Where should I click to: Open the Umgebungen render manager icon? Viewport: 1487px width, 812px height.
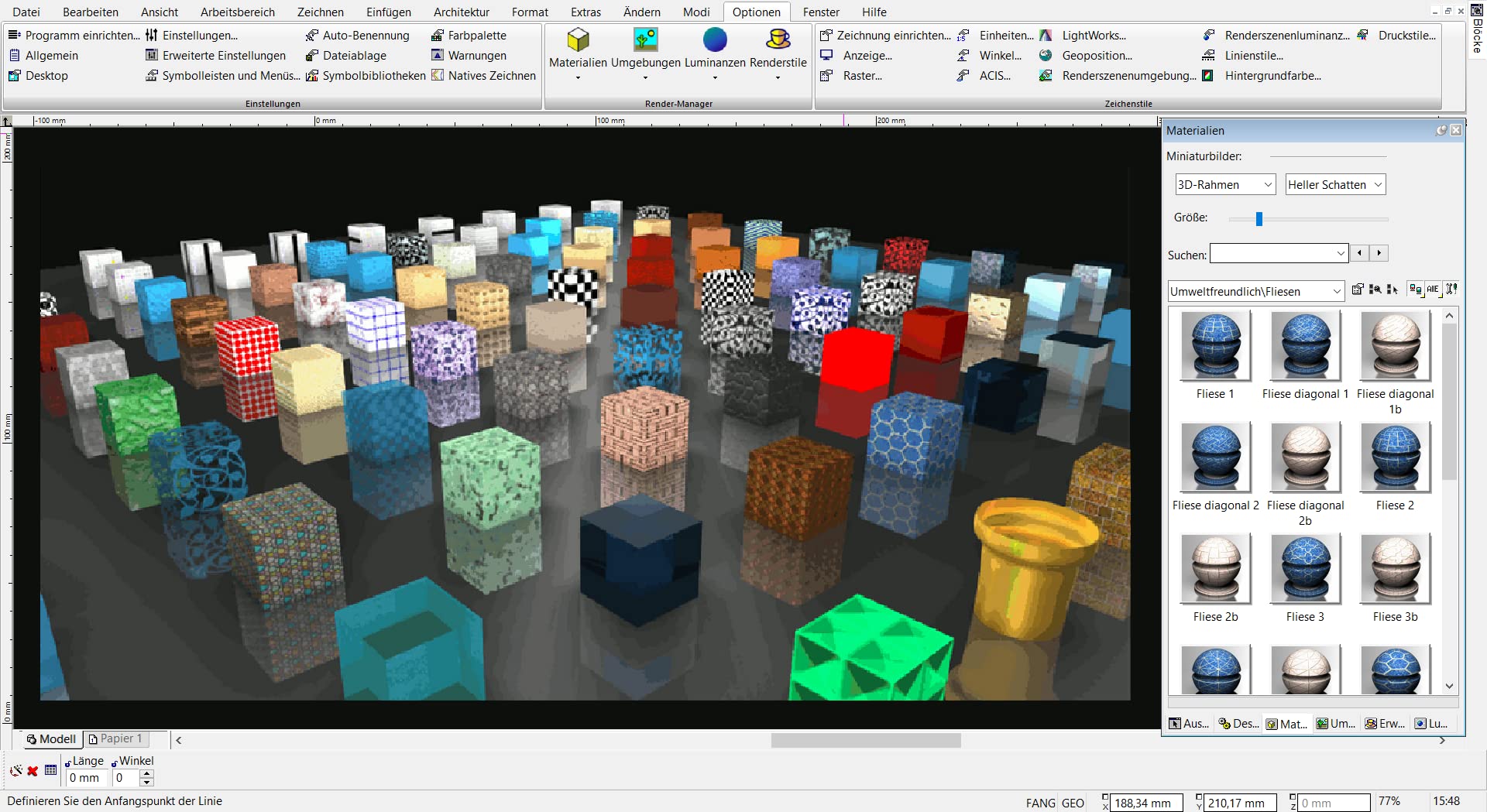pos(645,39)
